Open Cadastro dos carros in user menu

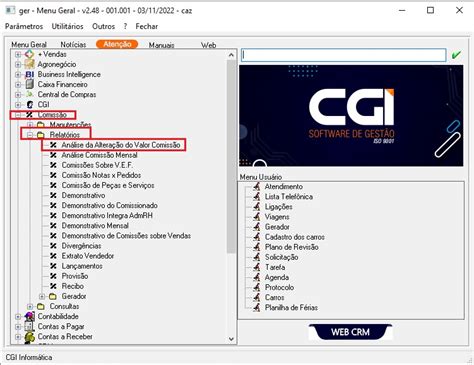coord(295,237)
